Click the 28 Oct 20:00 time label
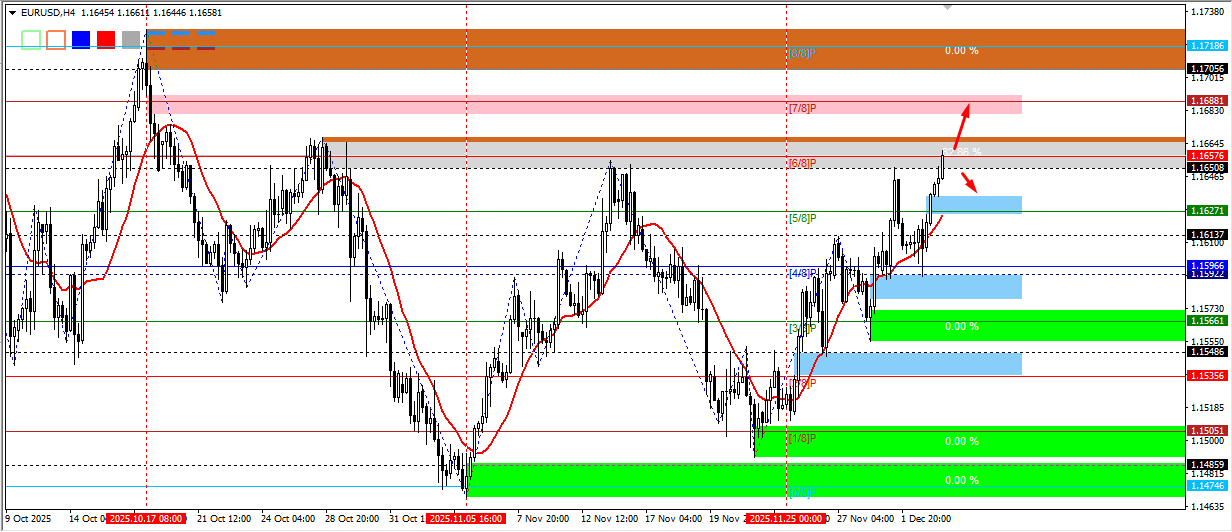Viewport: 1232px width, 532px height. [352, 520]
